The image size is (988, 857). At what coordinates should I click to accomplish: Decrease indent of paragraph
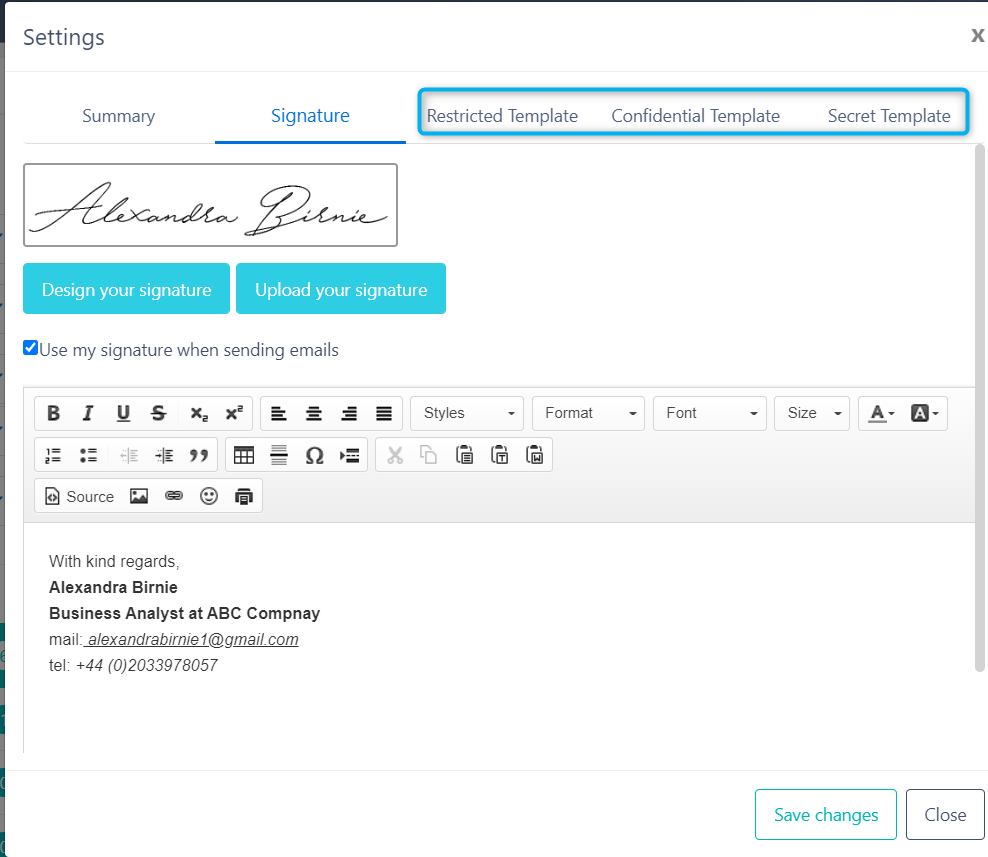(129, 455)
